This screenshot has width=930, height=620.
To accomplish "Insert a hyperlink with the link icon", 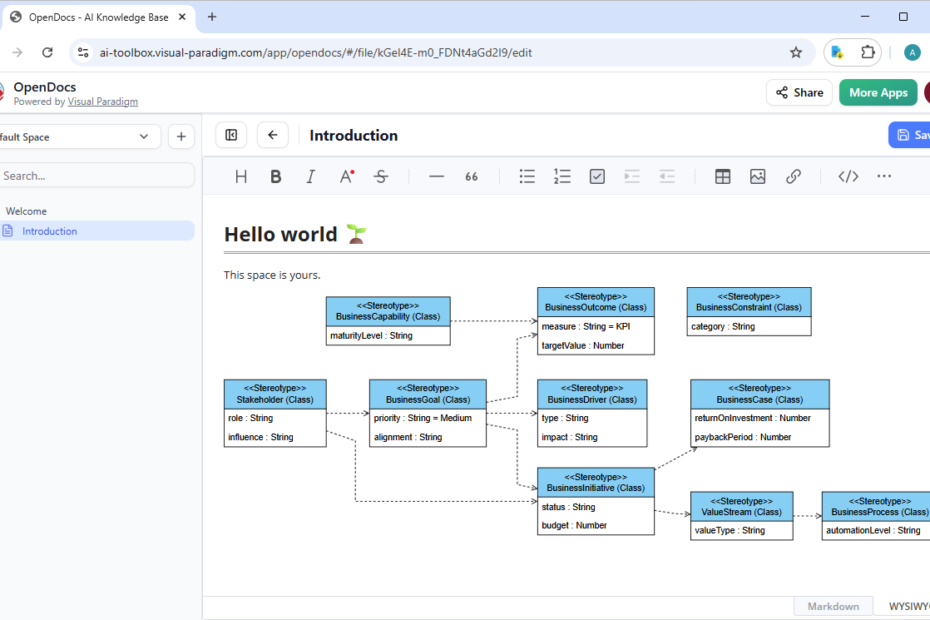I will (x=793, y=176).
